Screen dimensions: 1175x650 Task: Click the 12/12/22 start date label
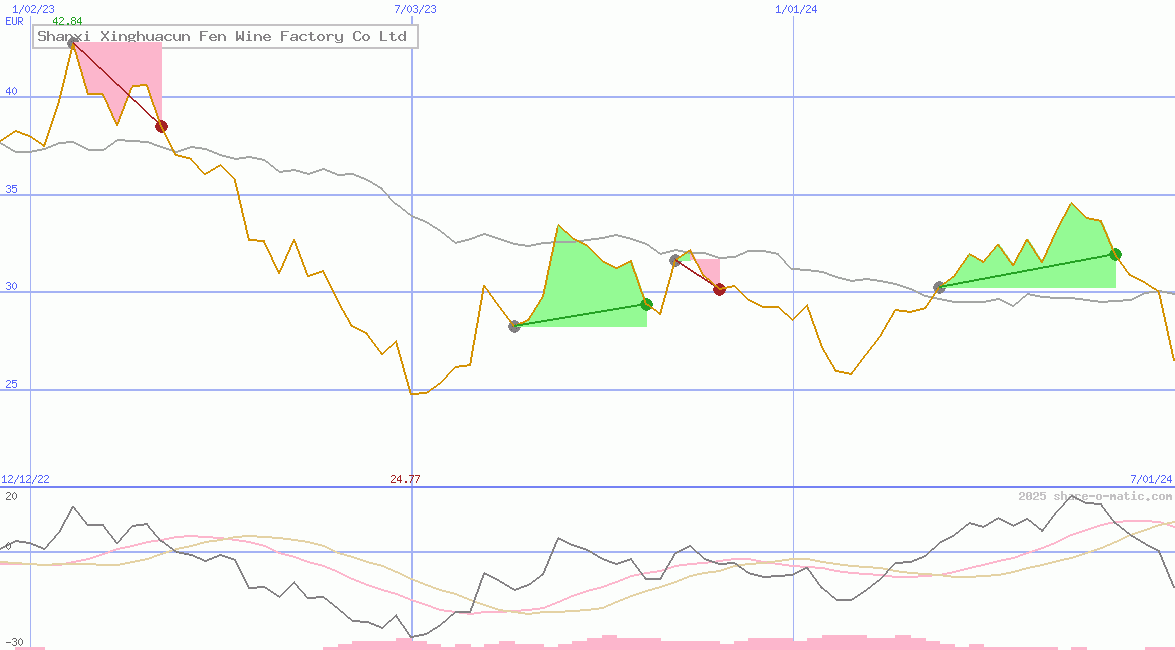pyautogui.click(x=25, y=480)
